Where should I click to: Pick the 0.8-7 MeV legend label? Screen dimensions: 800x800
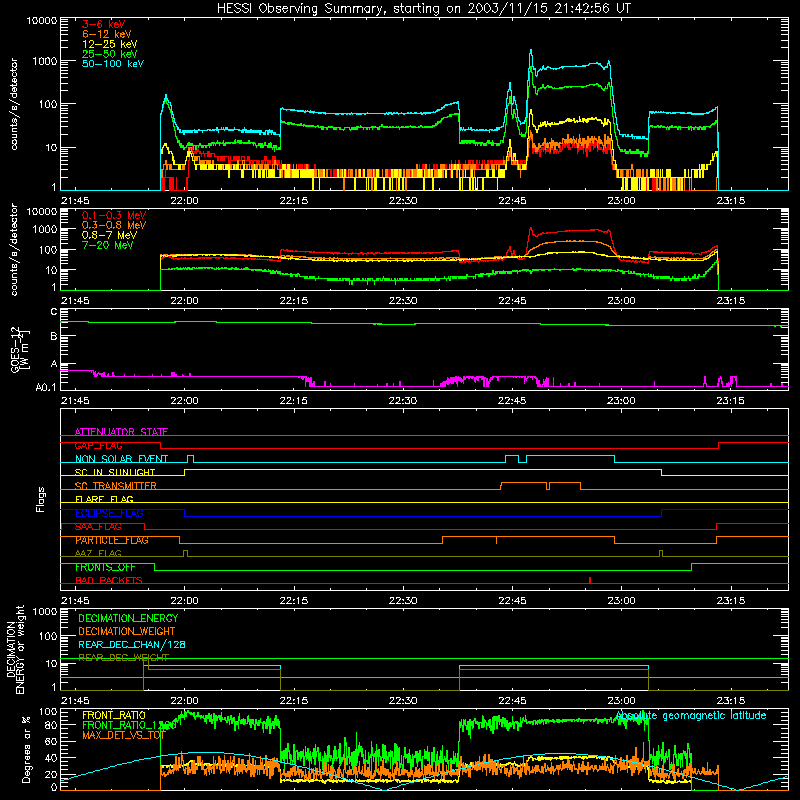[x=109, y=235]
